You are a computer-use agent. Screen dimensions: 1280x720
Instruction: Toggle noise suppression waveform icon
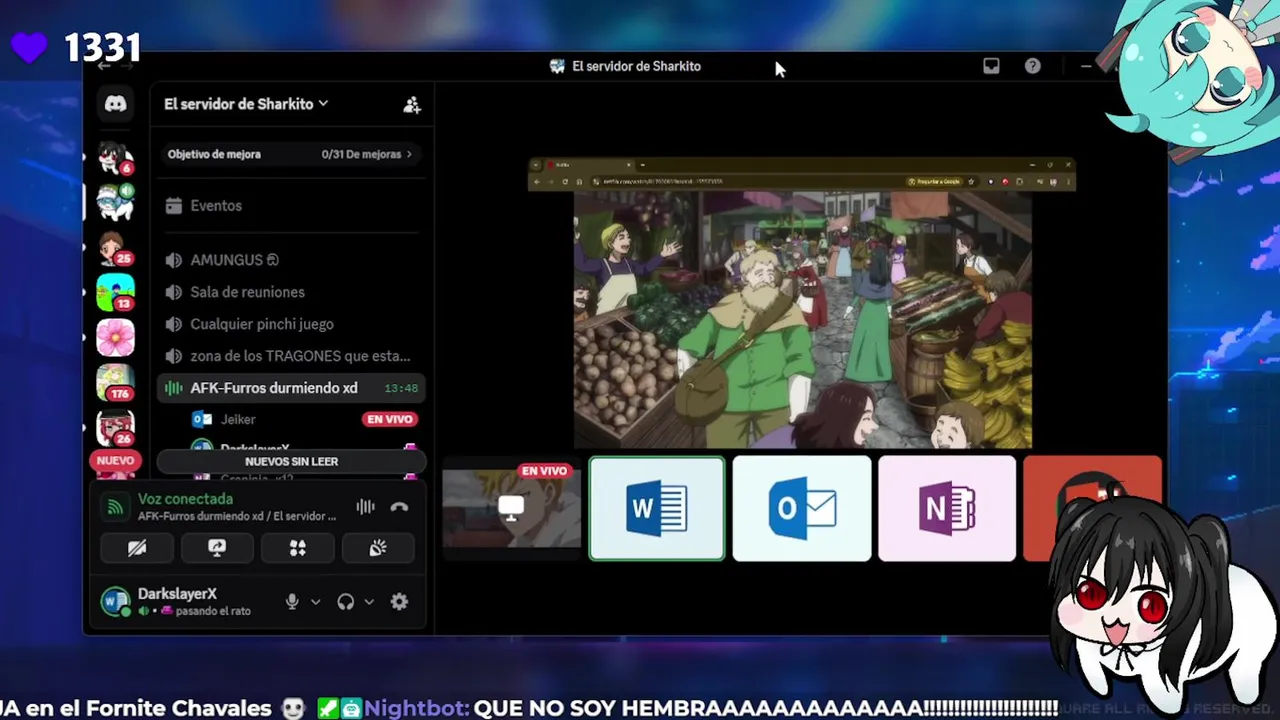tap(365, 507)
